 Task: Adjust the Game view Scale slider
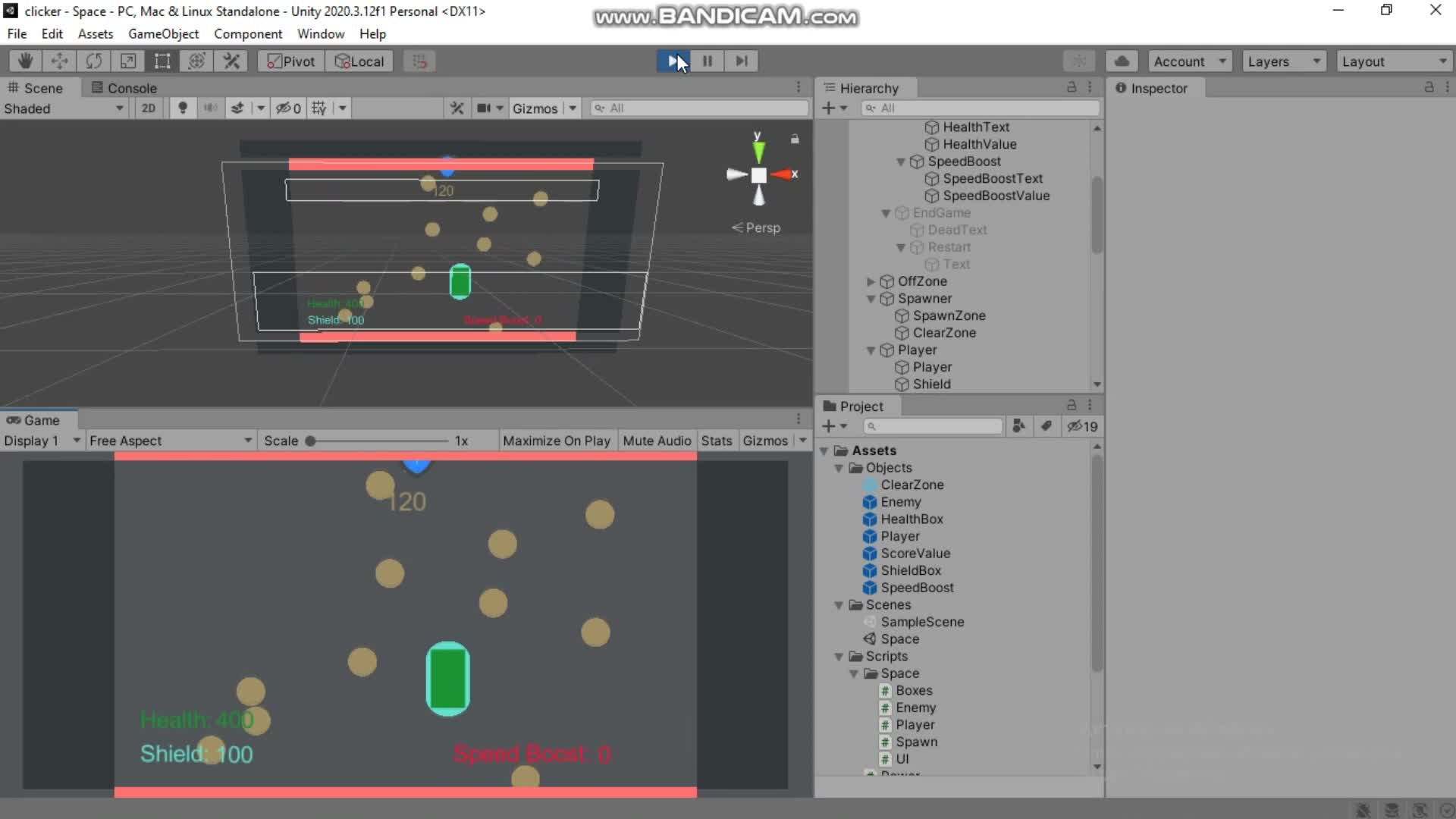(x=310, y=441)
